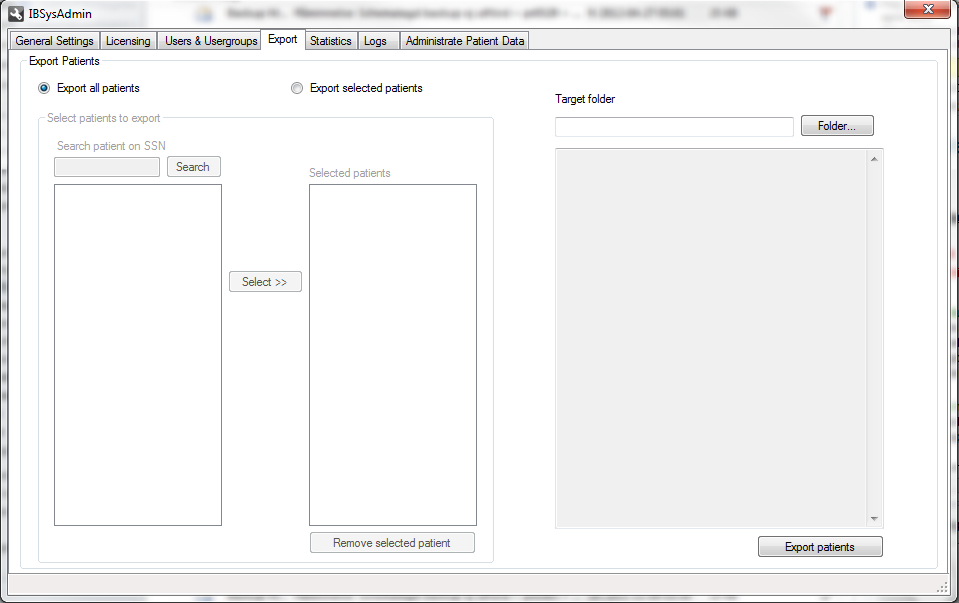The height and width of the screenshot is (603, 959).
Task: Click the Export patients button
Action: [x=820, y=547]
